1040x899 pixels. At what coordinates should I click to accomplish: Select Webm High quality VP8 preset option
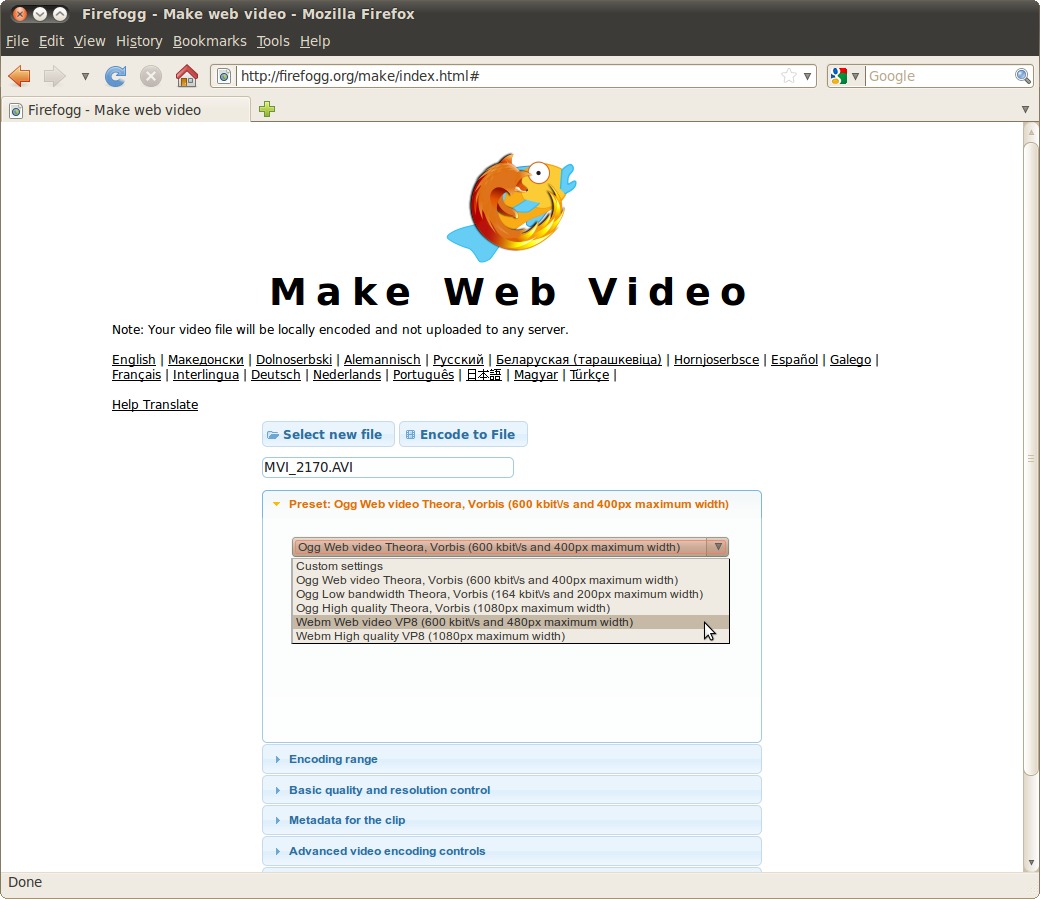click(430, 636)
